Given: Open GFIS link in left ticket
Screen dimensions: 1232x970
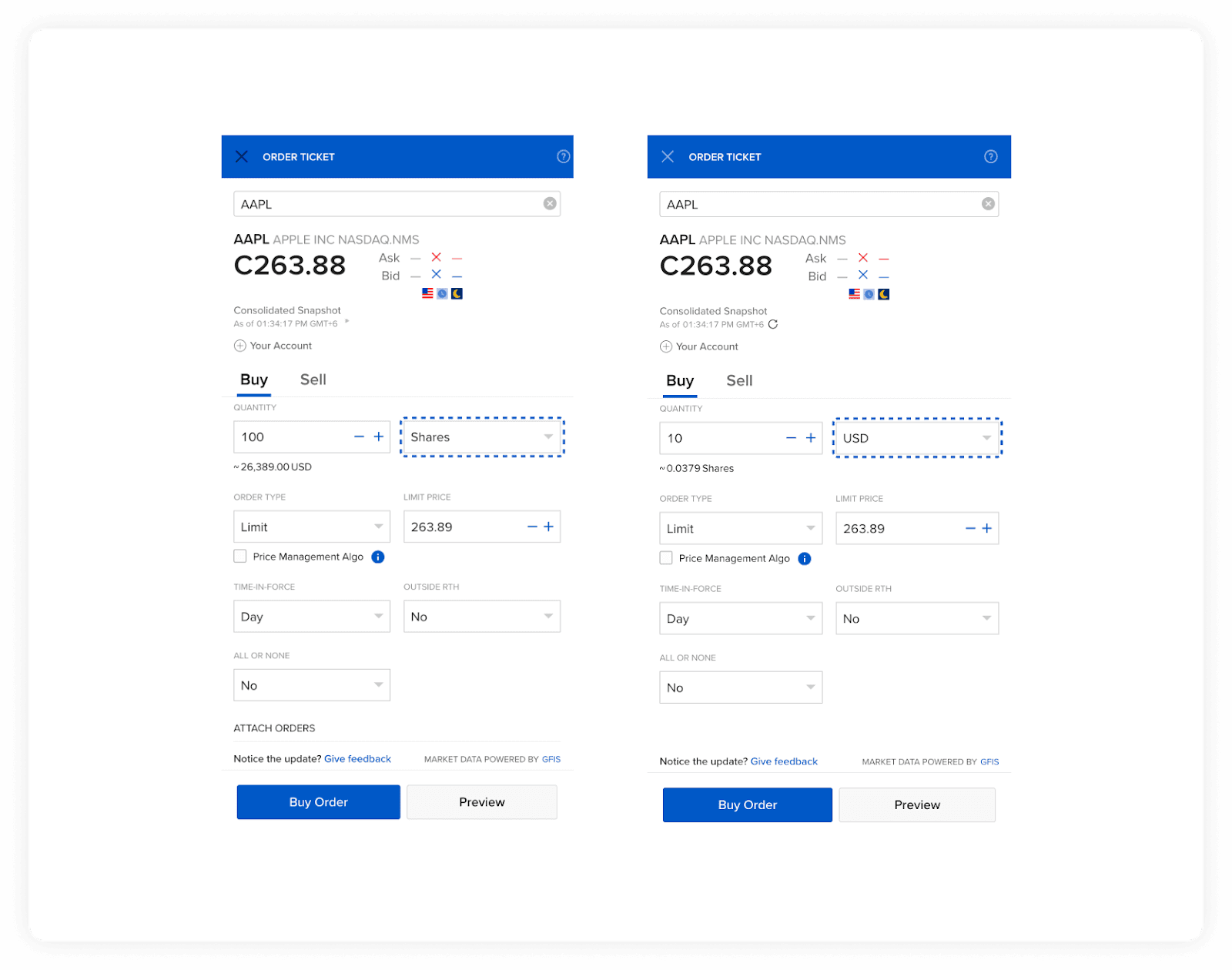Looking at the screenshot, I should [x=551, y=759].
